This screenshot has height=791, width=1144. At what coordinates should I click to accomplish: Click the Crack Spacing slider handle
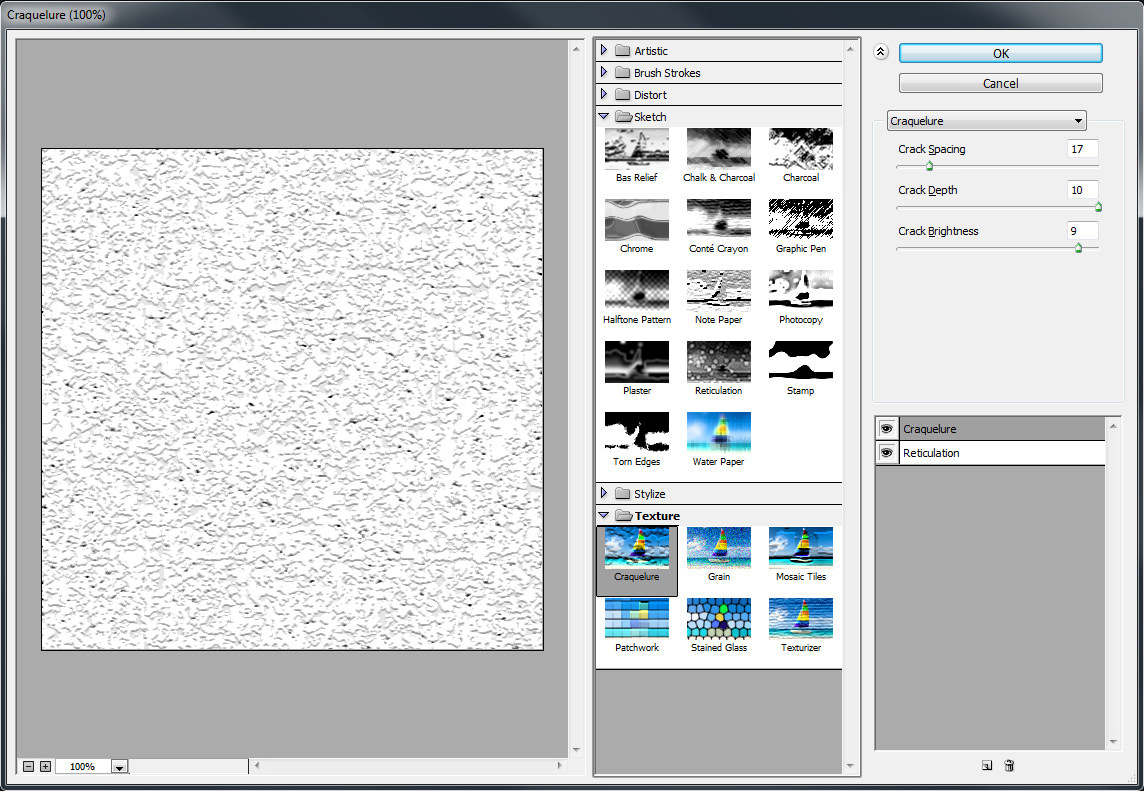click(929, 167)
